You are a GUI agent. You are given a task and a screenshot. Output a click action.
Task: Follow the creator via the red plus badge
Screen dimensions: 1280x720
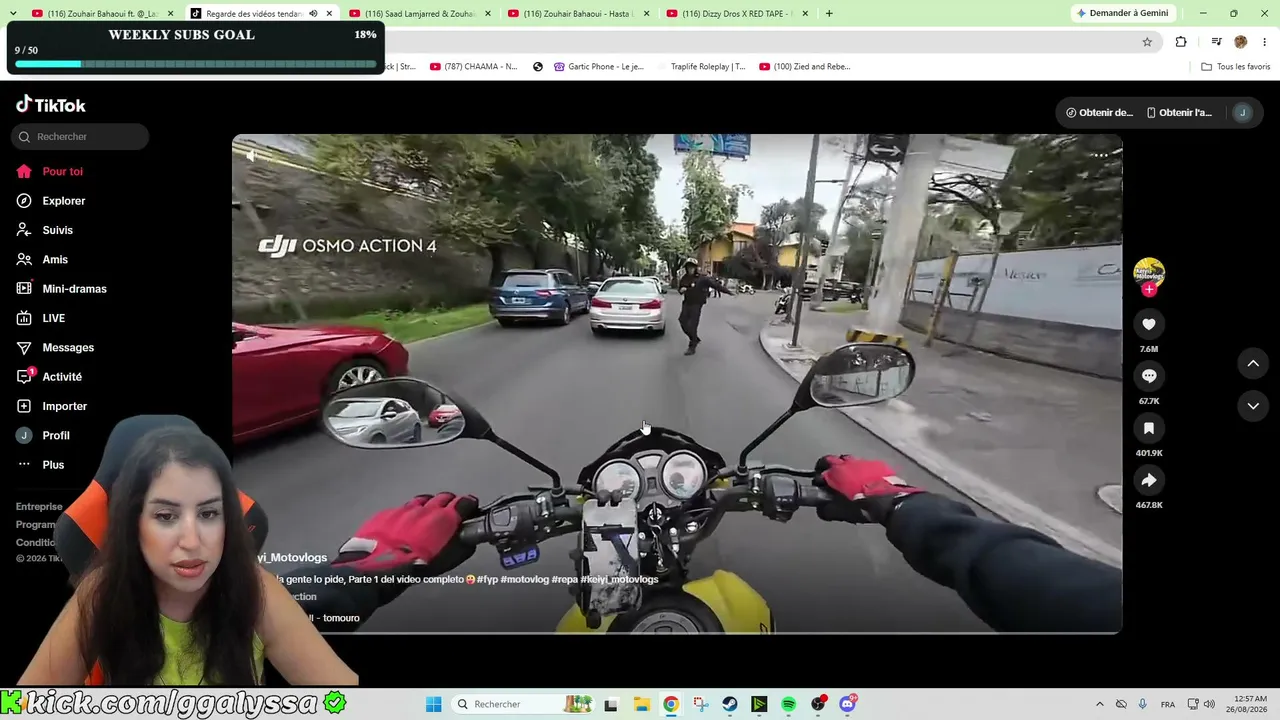click(1149, 289)
